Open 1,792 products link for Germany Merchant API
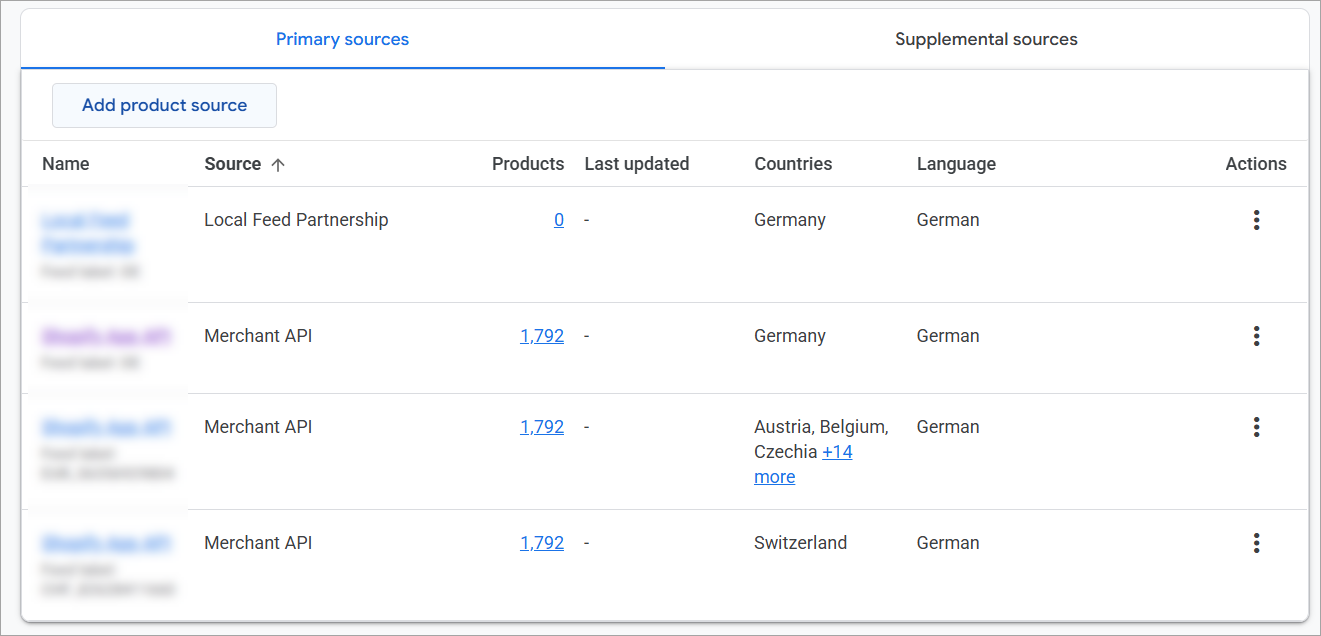 [542, 336]
